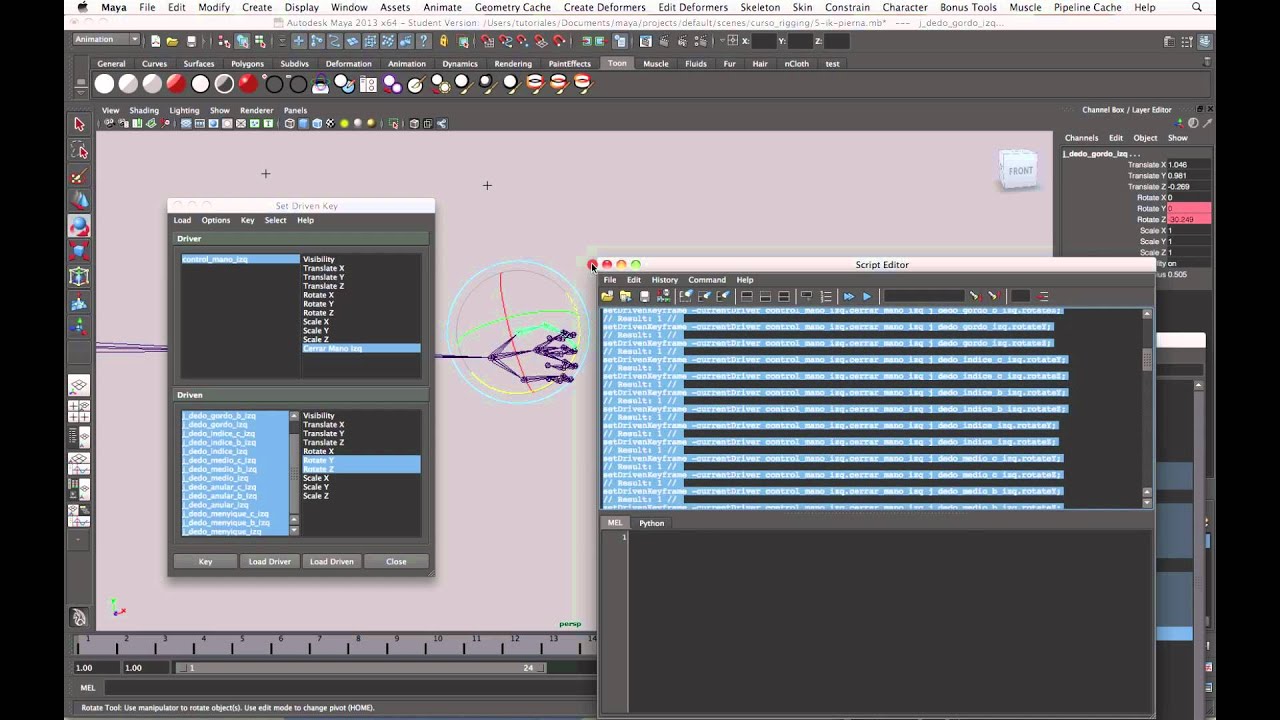Pick the Universal Manipulator tool
1280x720 pixels.
point(79,277)
